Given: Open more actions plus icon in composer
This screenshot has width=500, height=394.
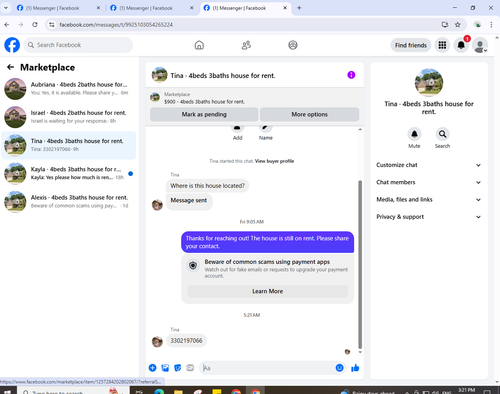Looking at the screenshot, I should (x=152, y=368).
